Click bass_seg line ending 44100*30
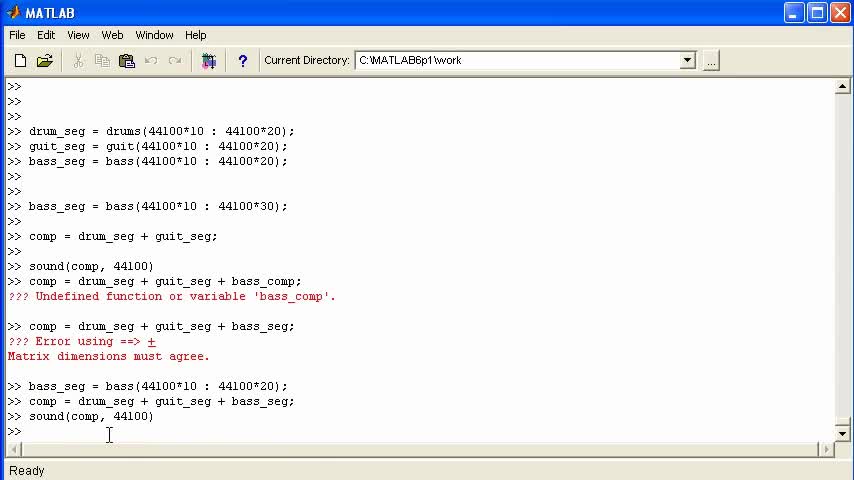This screenshot has height=480, width=854. coord(158,206)
